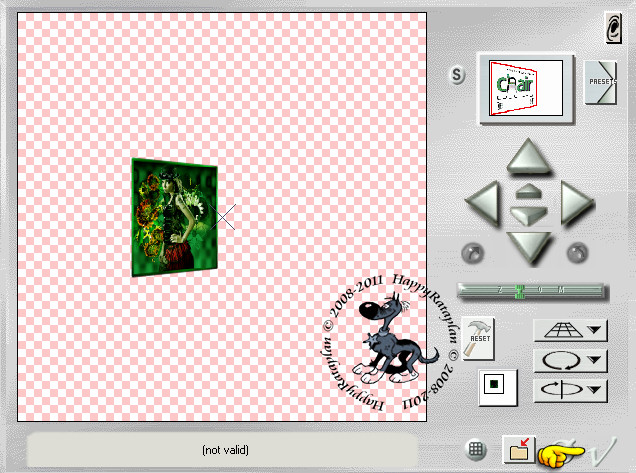Click the green lady image in the preview
This screenshot has height=473, width=636.
click(x=174, y=217)
